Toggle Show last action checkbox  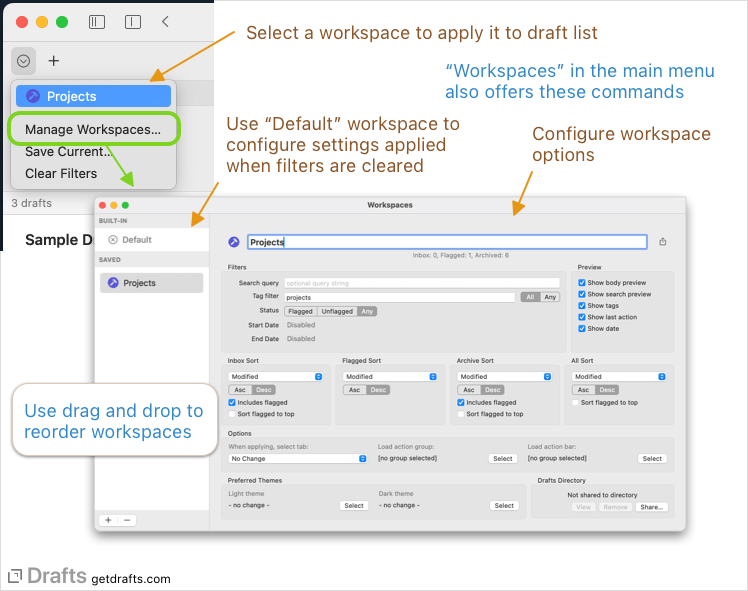582,317
